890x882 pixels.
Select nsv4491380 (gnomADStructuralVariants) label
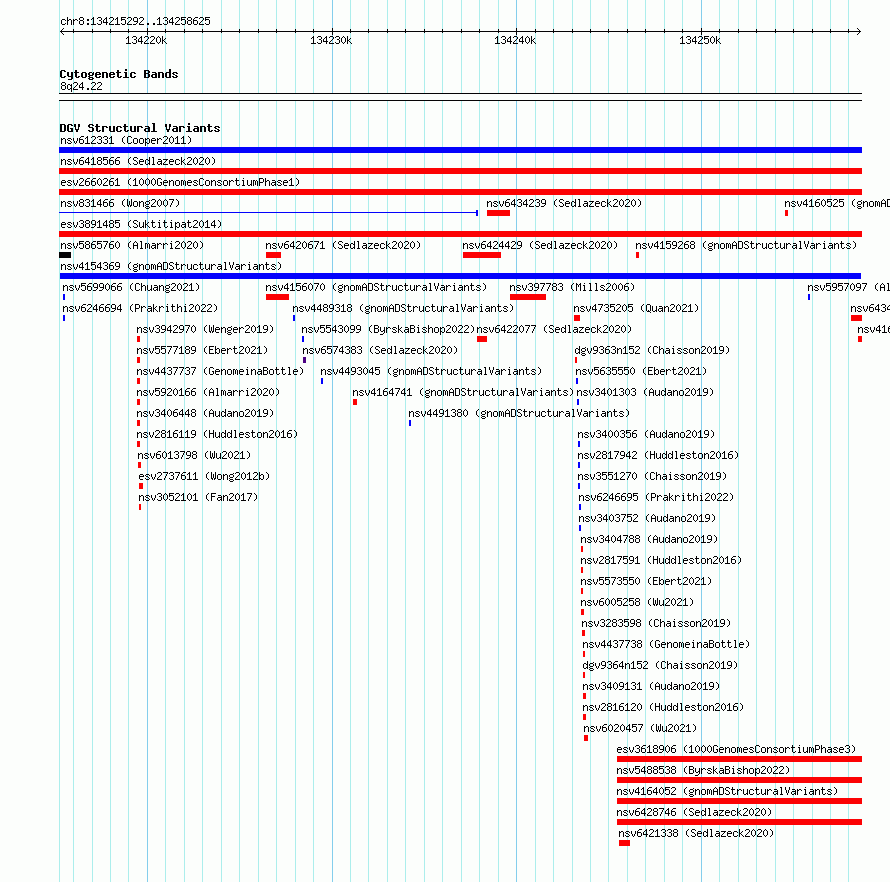[519, 413]
